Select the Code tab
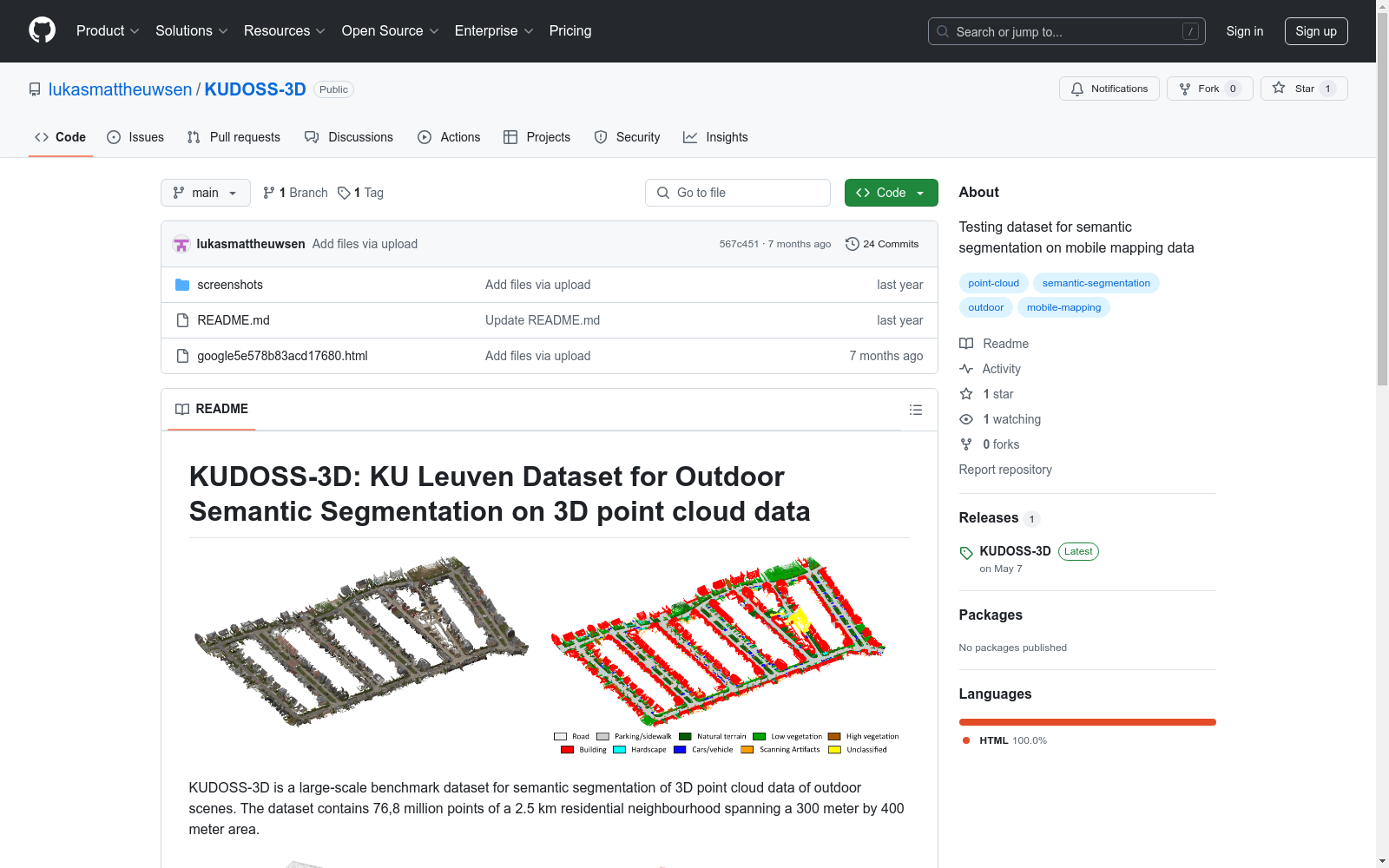1389x868 pixels. [x=61, y=137]
